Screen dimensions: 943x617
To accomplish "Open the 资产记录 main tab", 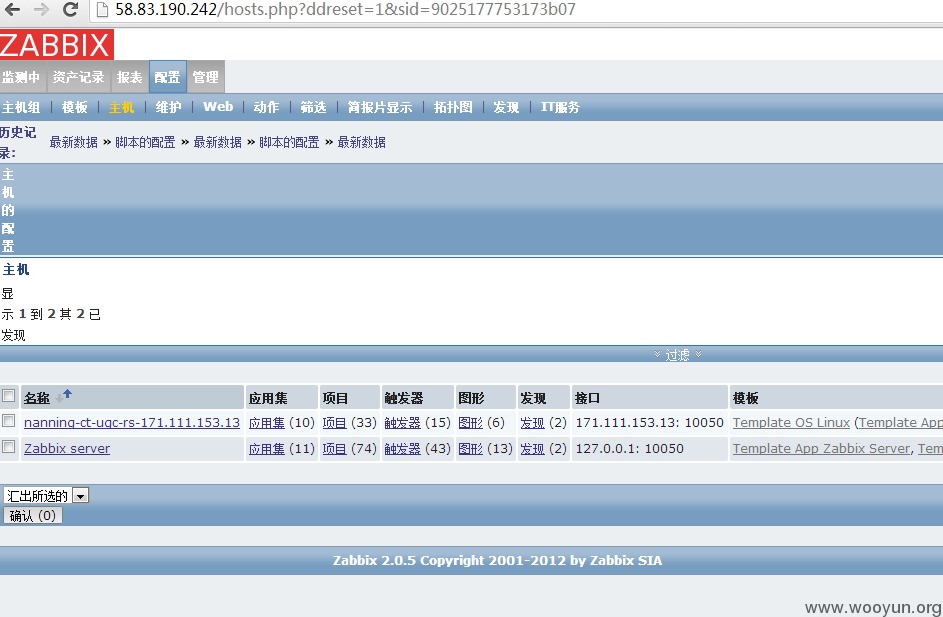I will [78, 77].
